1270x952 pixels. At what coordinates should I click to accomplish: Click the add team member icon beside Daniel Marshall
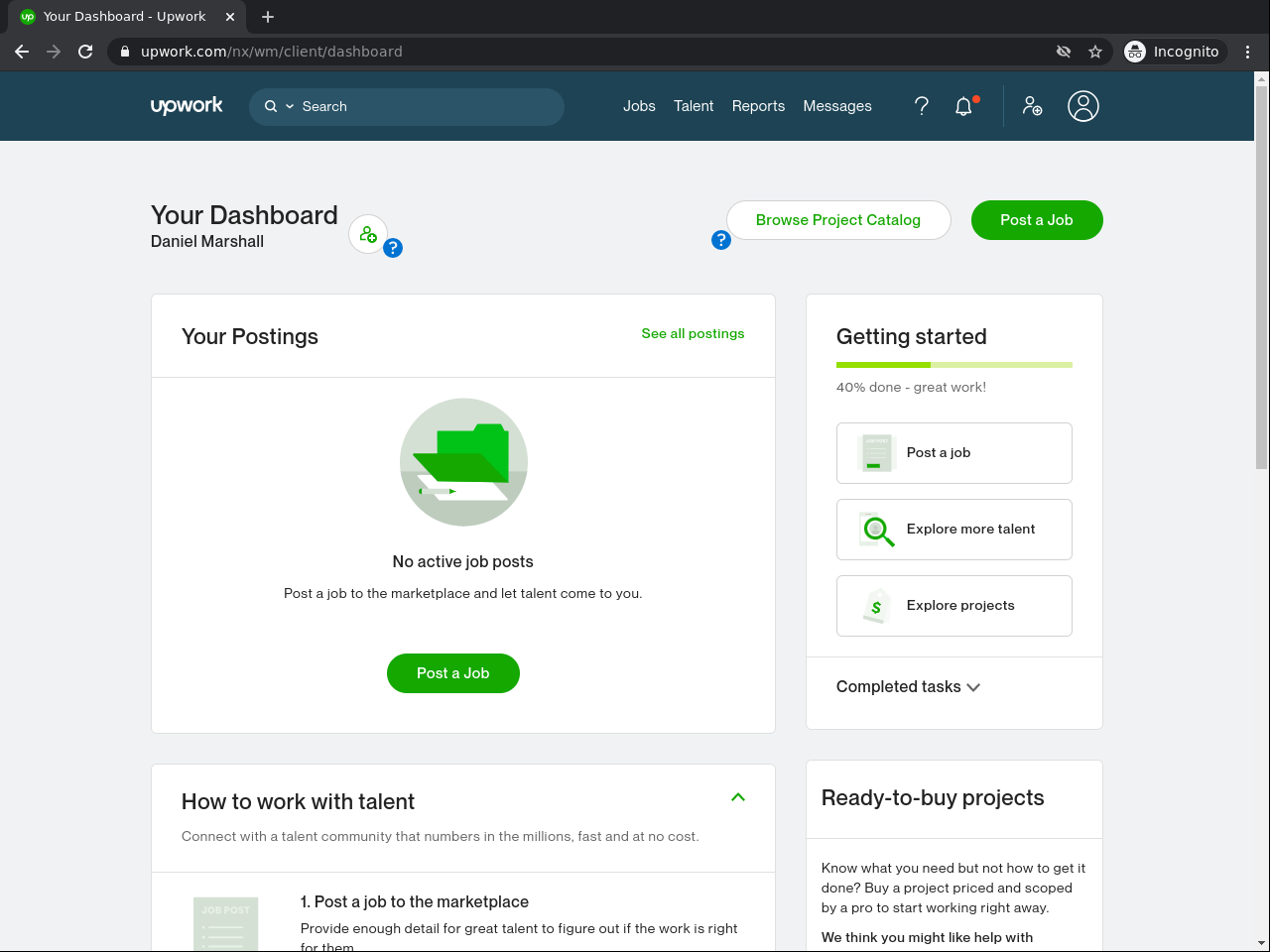tap(368, 234)
